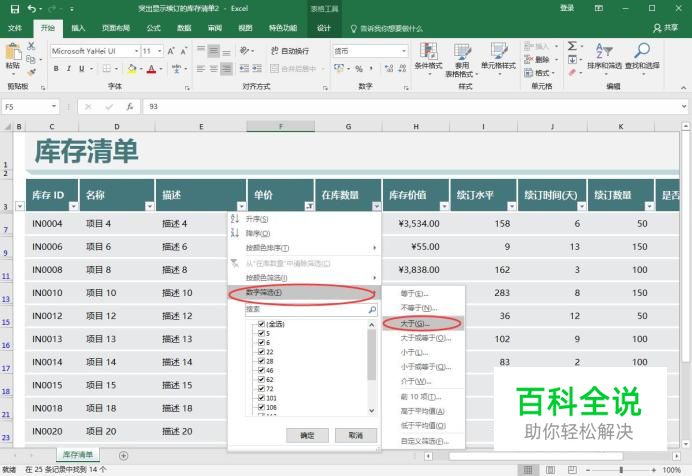Click the Page Layout view icon in status bar
Screen dimensions: 692x476
click(x=550, y=470)
